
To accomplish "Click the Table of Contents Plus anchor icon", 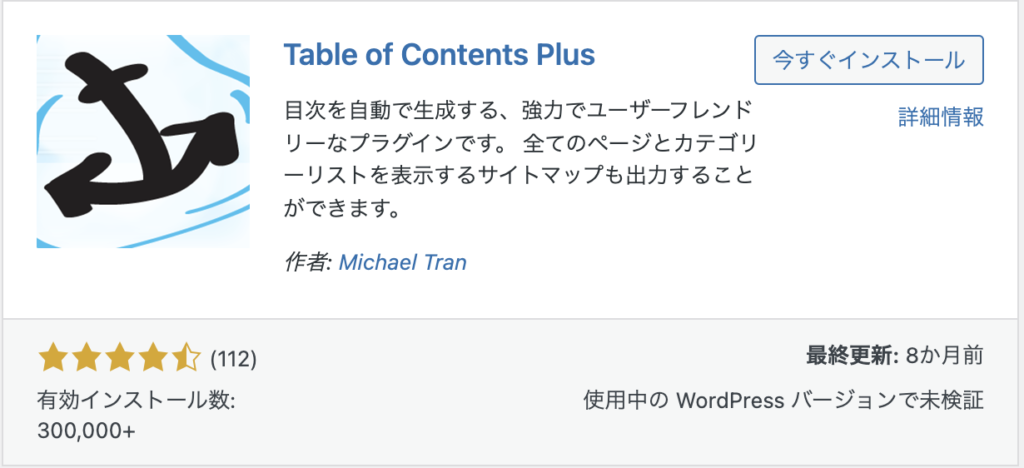I will click(x=143, y=141).
